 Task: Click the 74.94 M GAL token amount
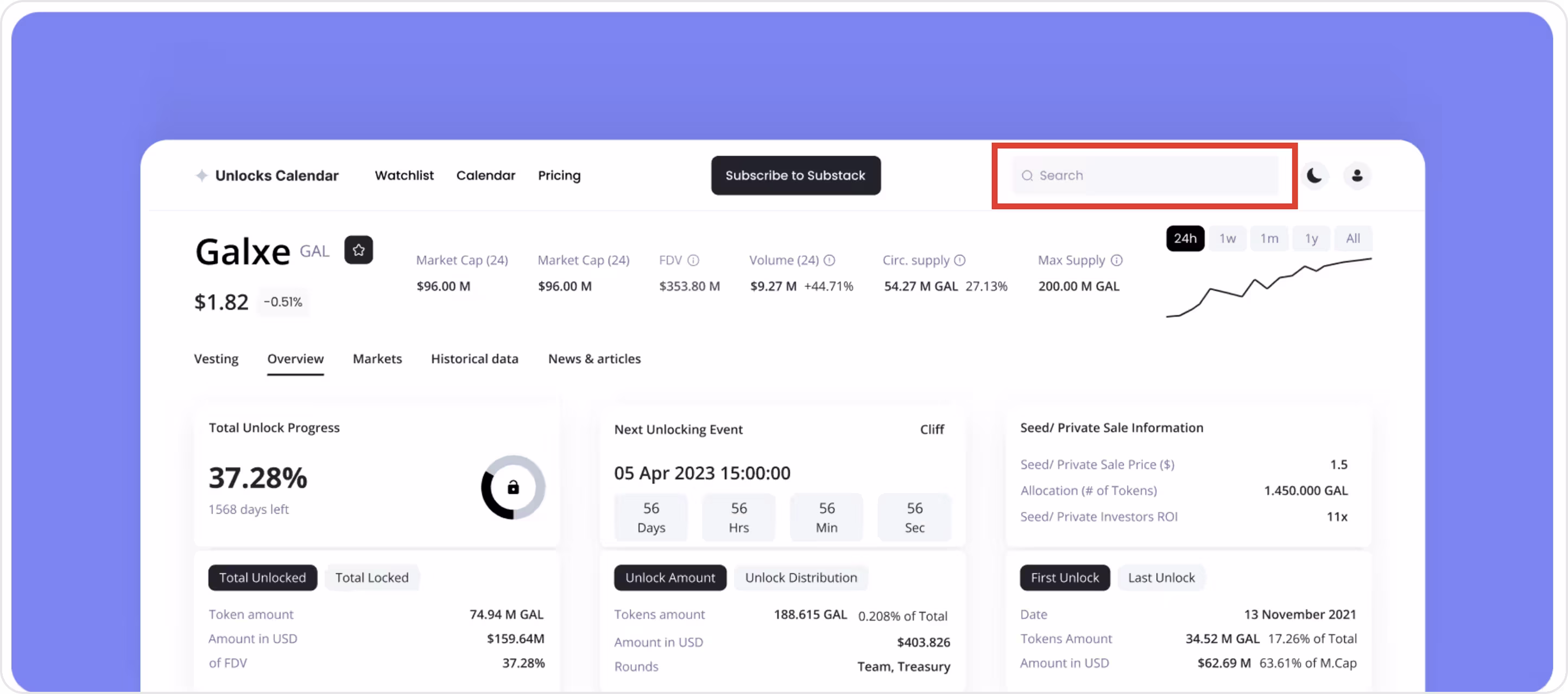point(507,614)
